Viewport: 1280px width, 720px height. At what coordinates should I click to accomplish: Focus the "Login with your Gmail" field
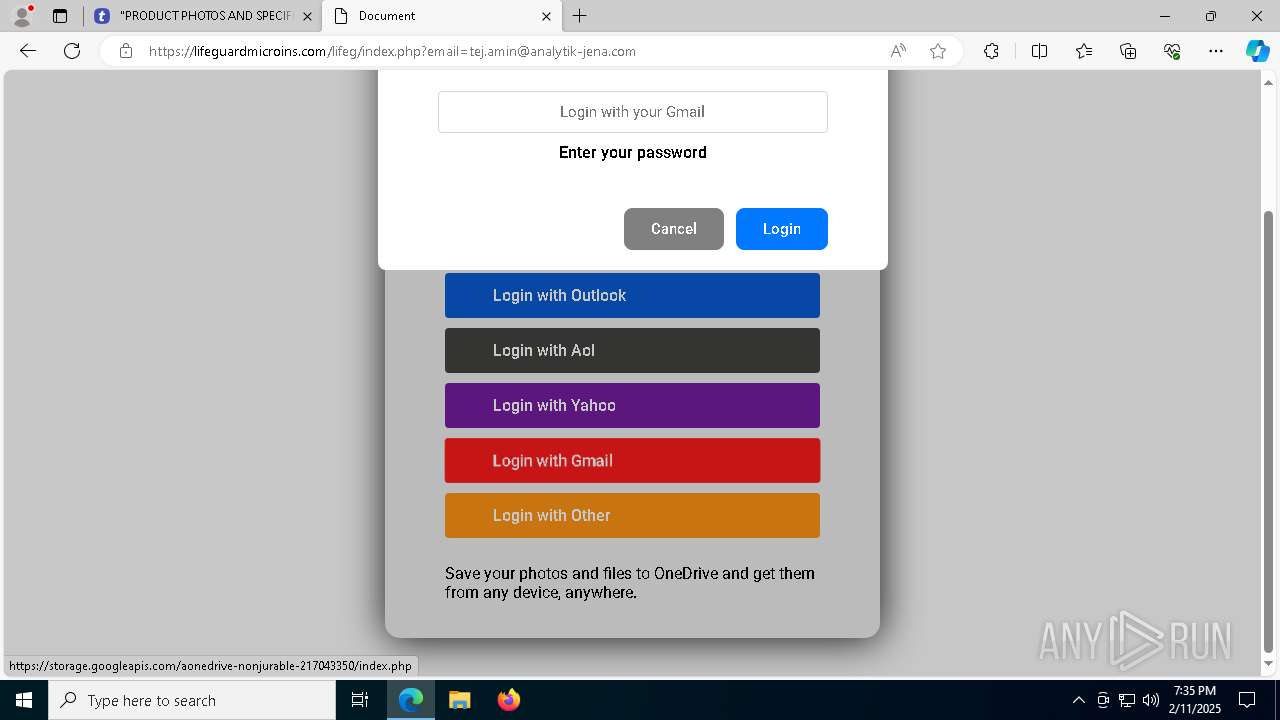pos(633,112)
